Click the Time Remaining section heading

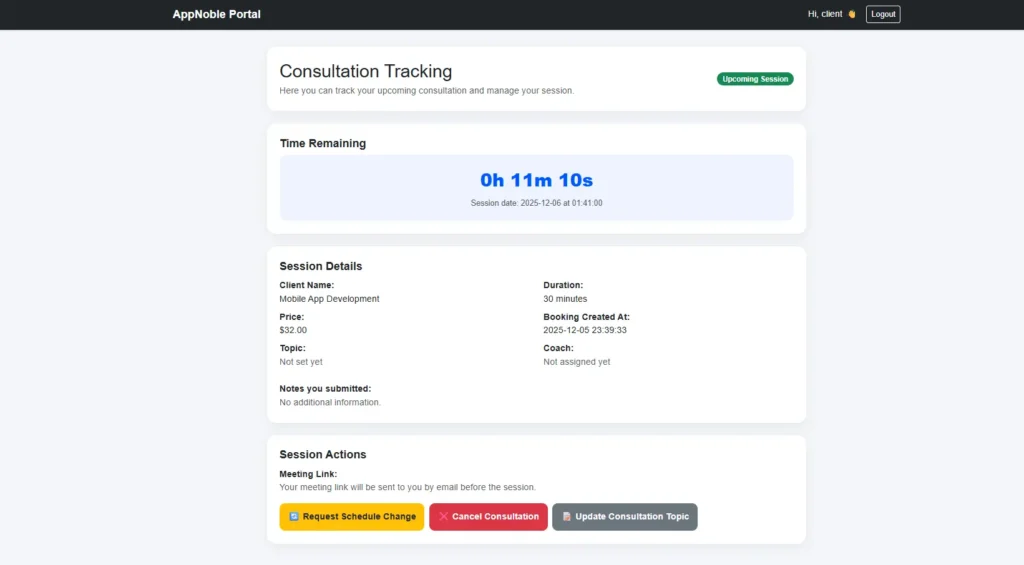click(x=322, y=143)
